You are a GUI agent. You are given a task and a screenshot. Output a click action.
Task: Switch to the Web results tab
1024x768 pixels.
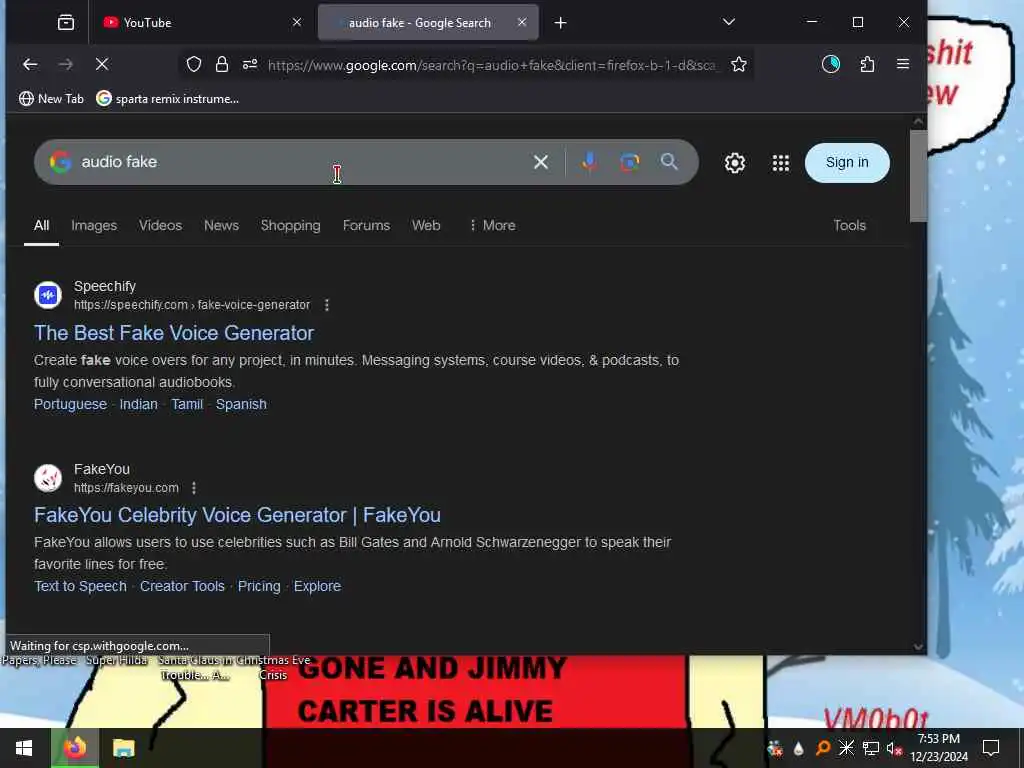[426, 225]
